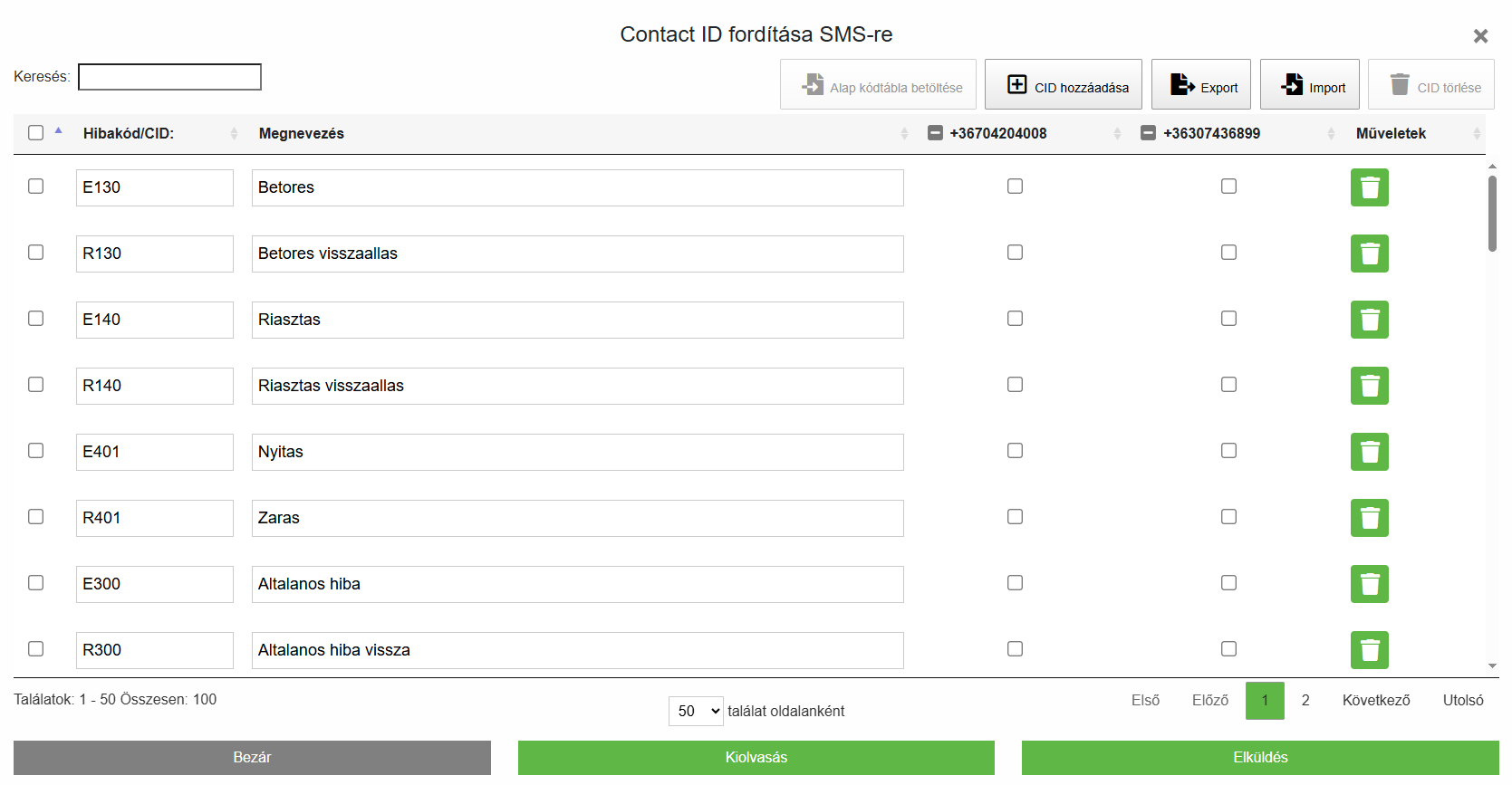Click the Alap kódtábla betöltése icon
Viewport: 1512px width, 785px height.
point(814,84)
